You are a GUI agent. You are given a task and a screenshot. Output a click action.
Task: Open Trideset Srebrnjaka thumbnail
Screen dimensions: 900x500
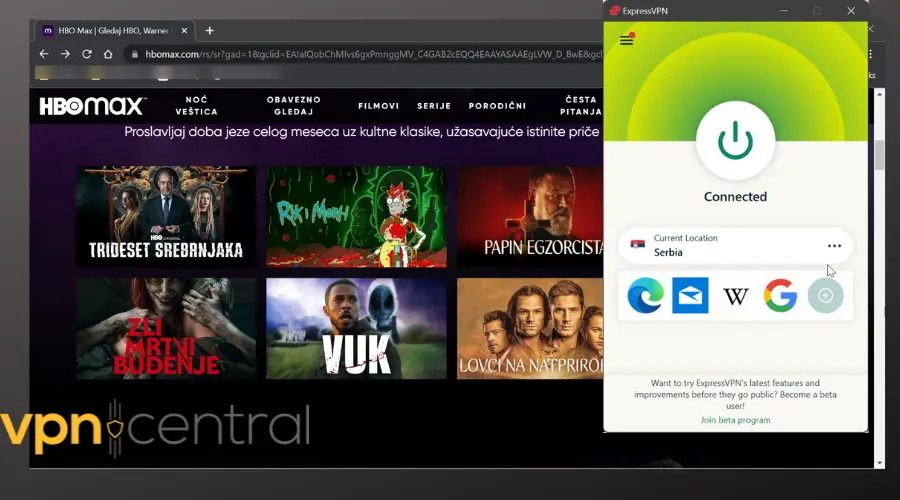click(166, 216)
